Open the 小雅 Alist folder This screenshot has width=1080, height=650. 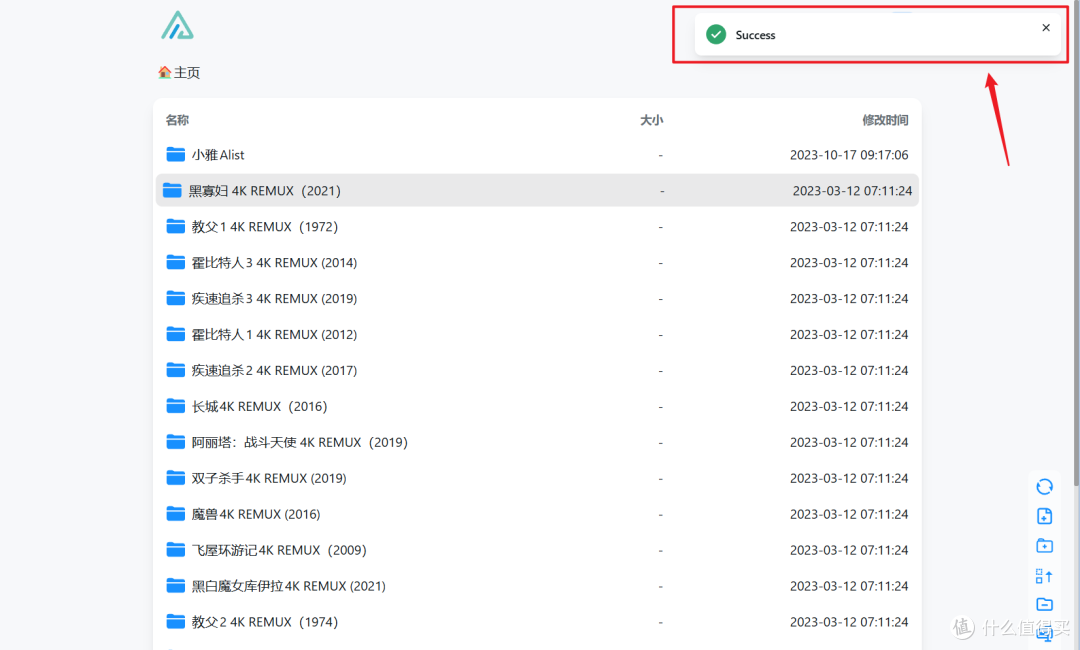pos(218,155)
